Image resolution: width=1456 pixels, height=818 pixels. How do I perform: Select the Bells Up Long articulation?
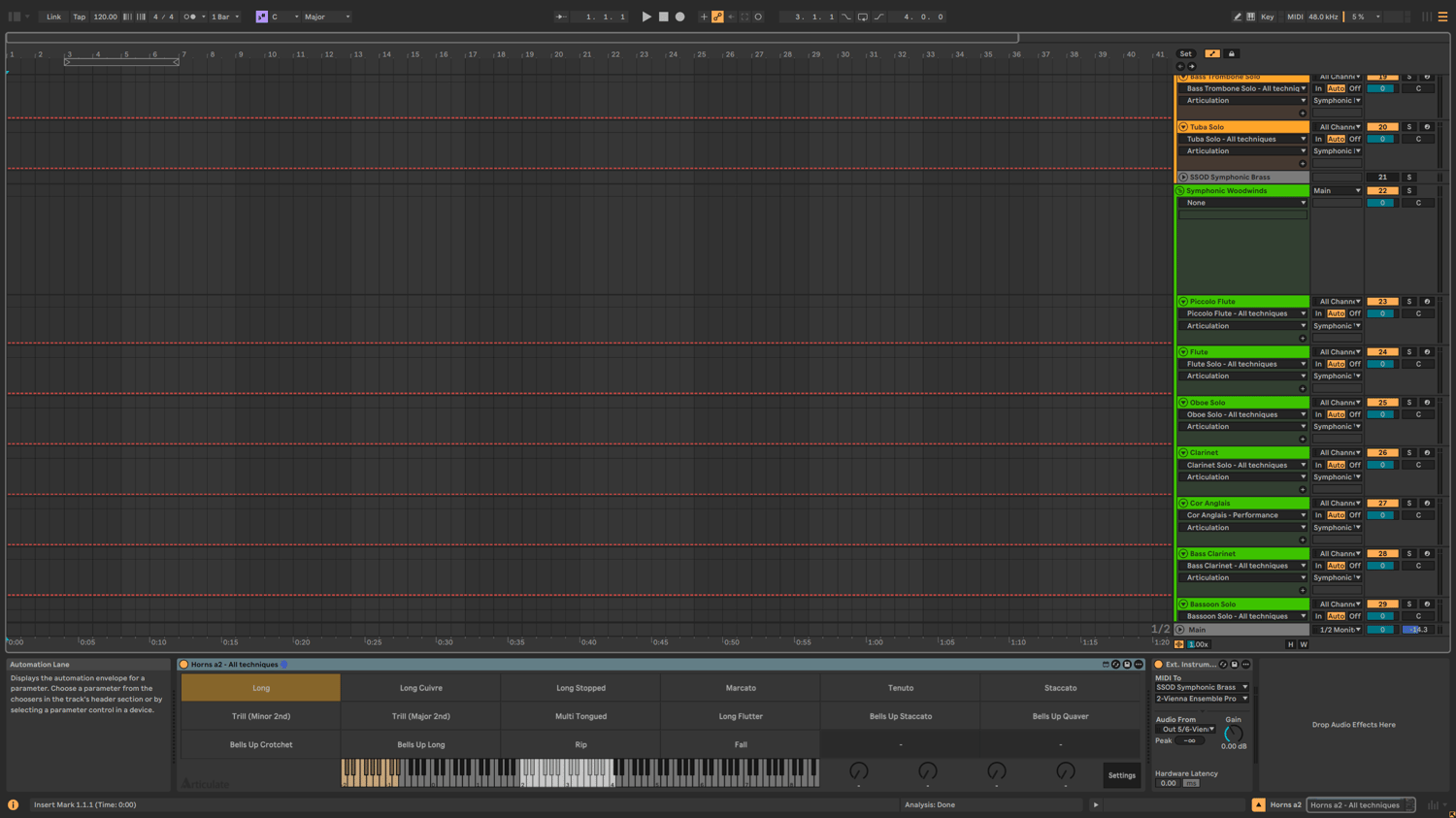click(x=421, y=745)
